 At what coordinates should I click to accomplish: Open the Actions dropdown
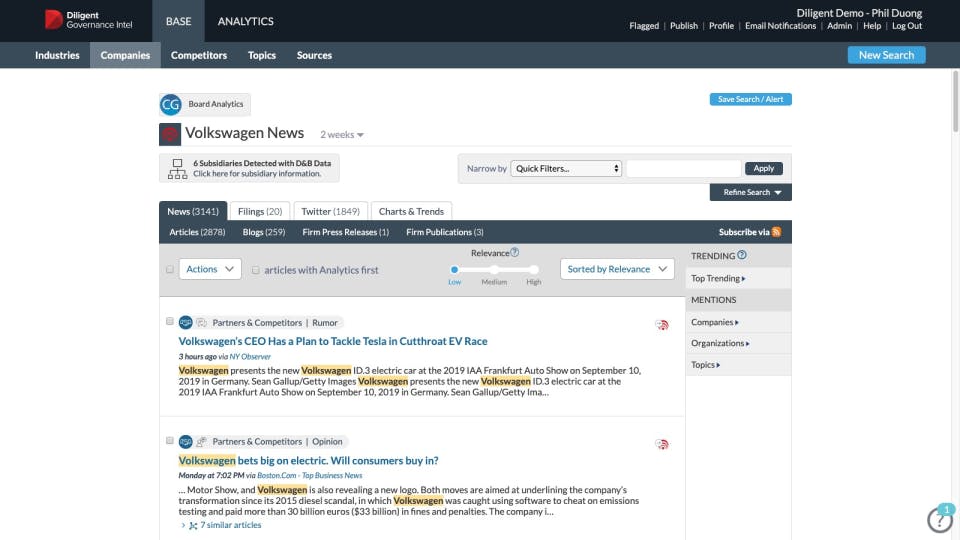coord(210,269)
